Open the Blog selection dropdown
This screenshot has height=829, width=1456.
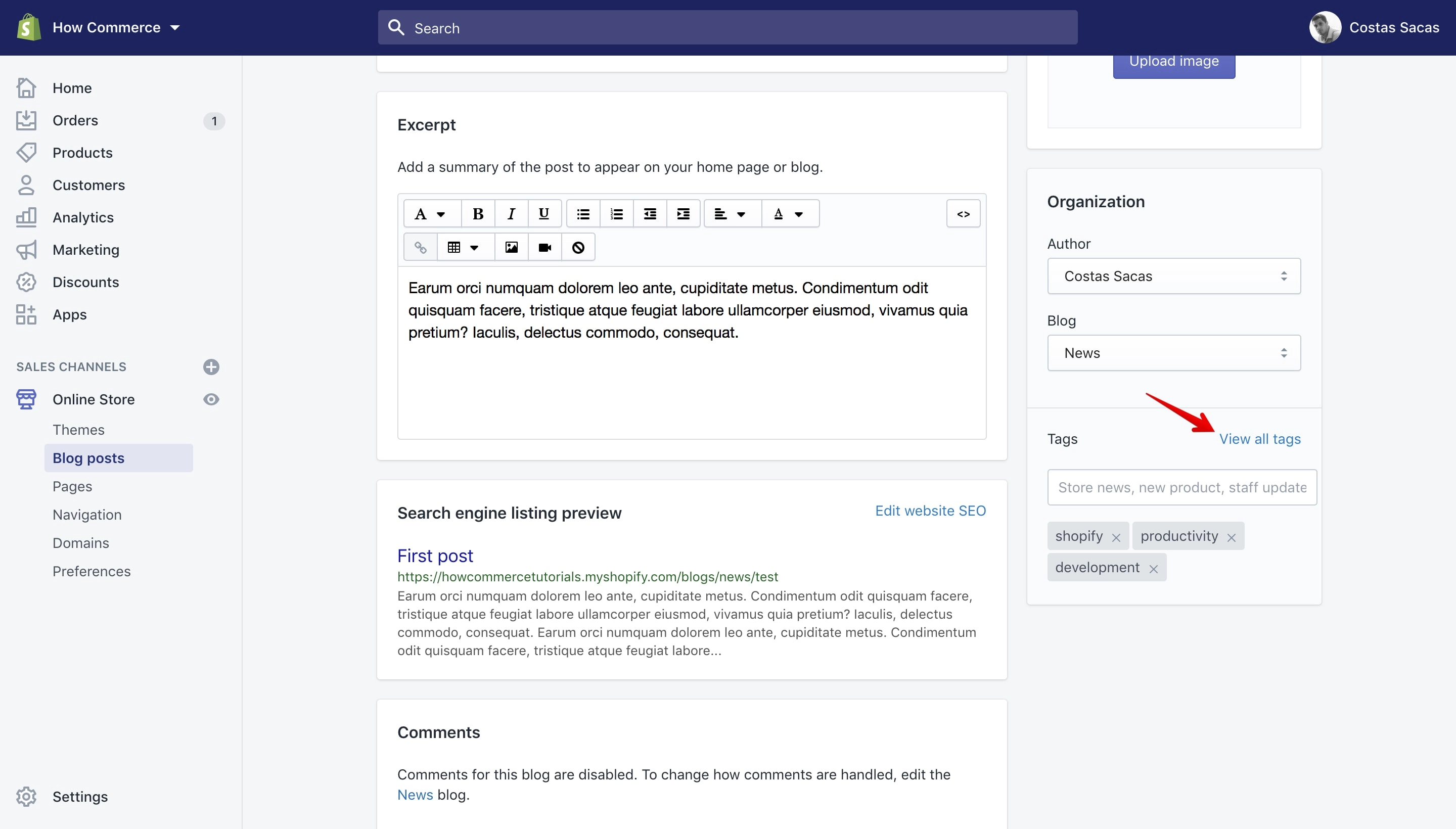[1173, 353]
